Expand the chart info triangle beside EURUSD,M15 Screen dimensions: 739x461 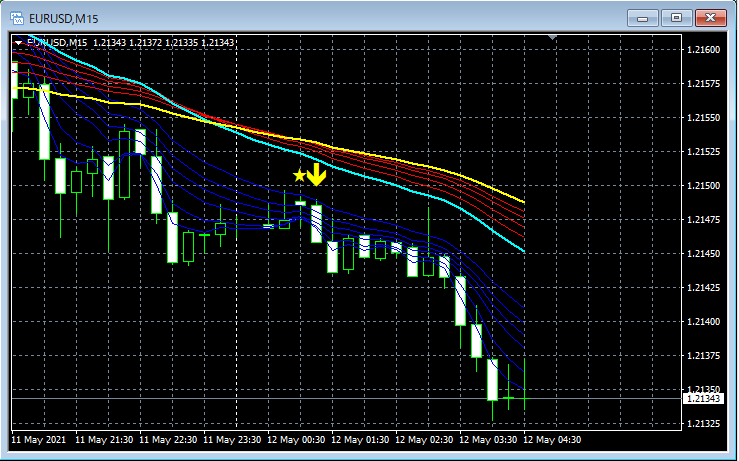click(18, 43)
